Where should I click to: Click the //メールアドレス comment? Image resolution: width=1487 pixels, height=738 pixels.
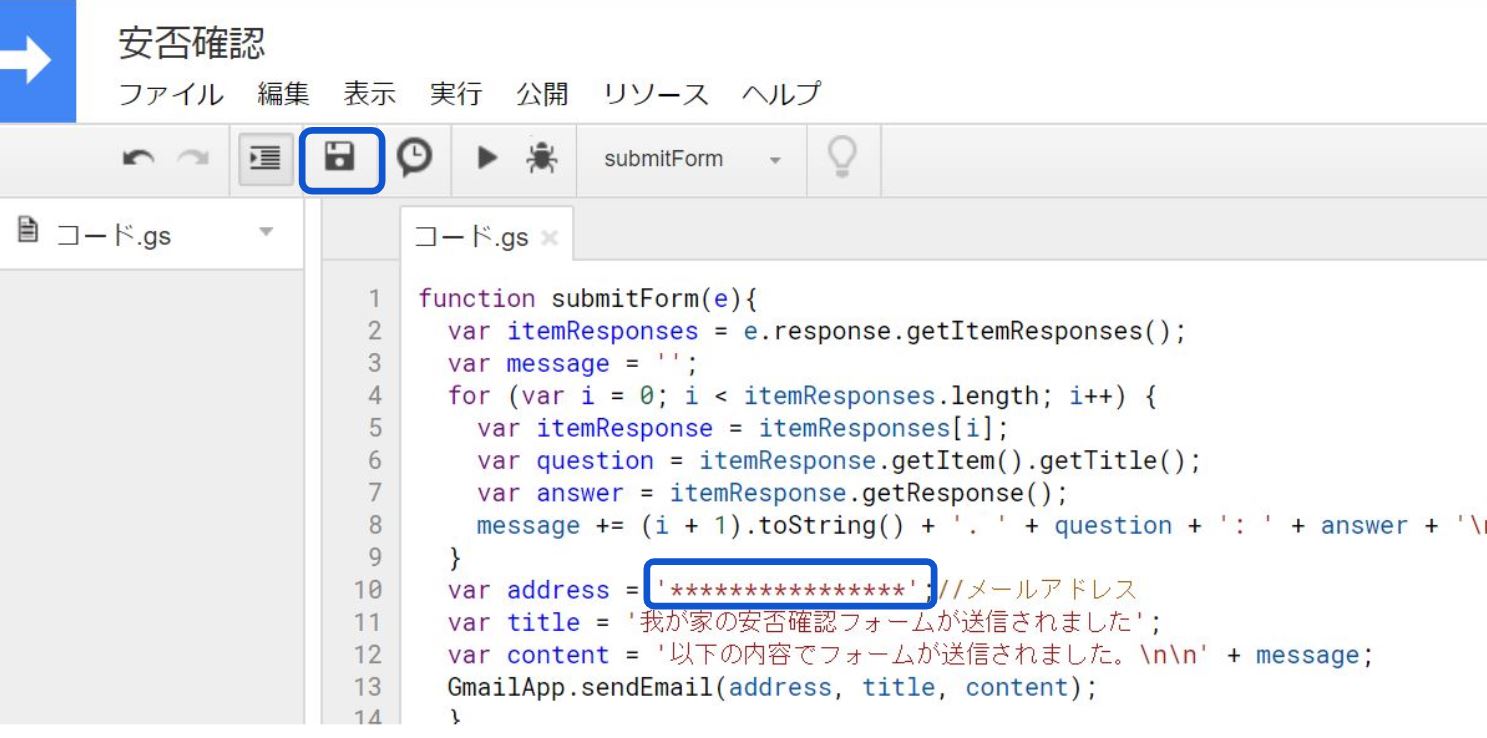tap(1037, 590)
